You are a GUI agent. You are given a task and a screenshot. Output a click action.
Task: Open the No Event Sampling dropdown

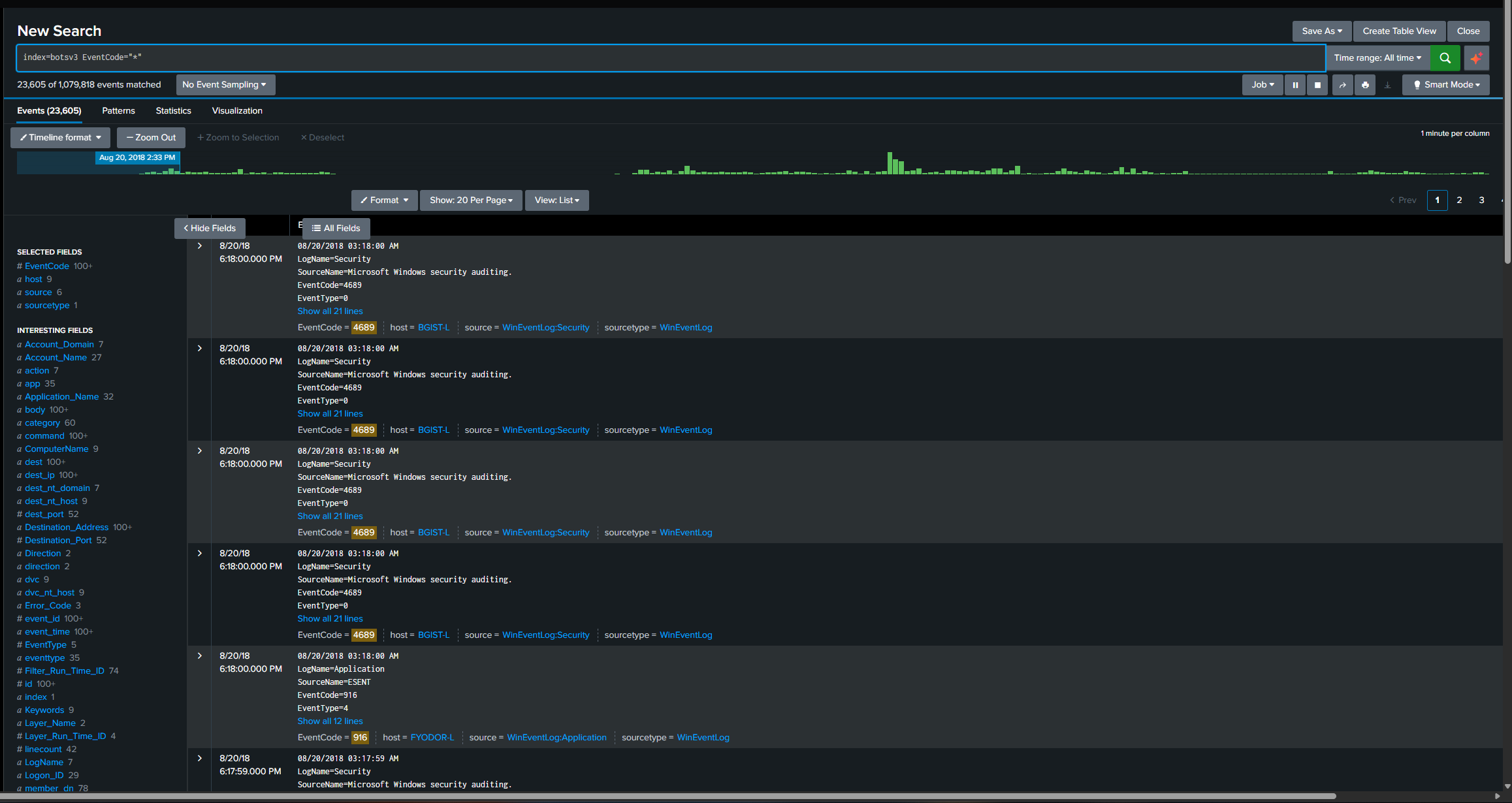coord(225,85)
